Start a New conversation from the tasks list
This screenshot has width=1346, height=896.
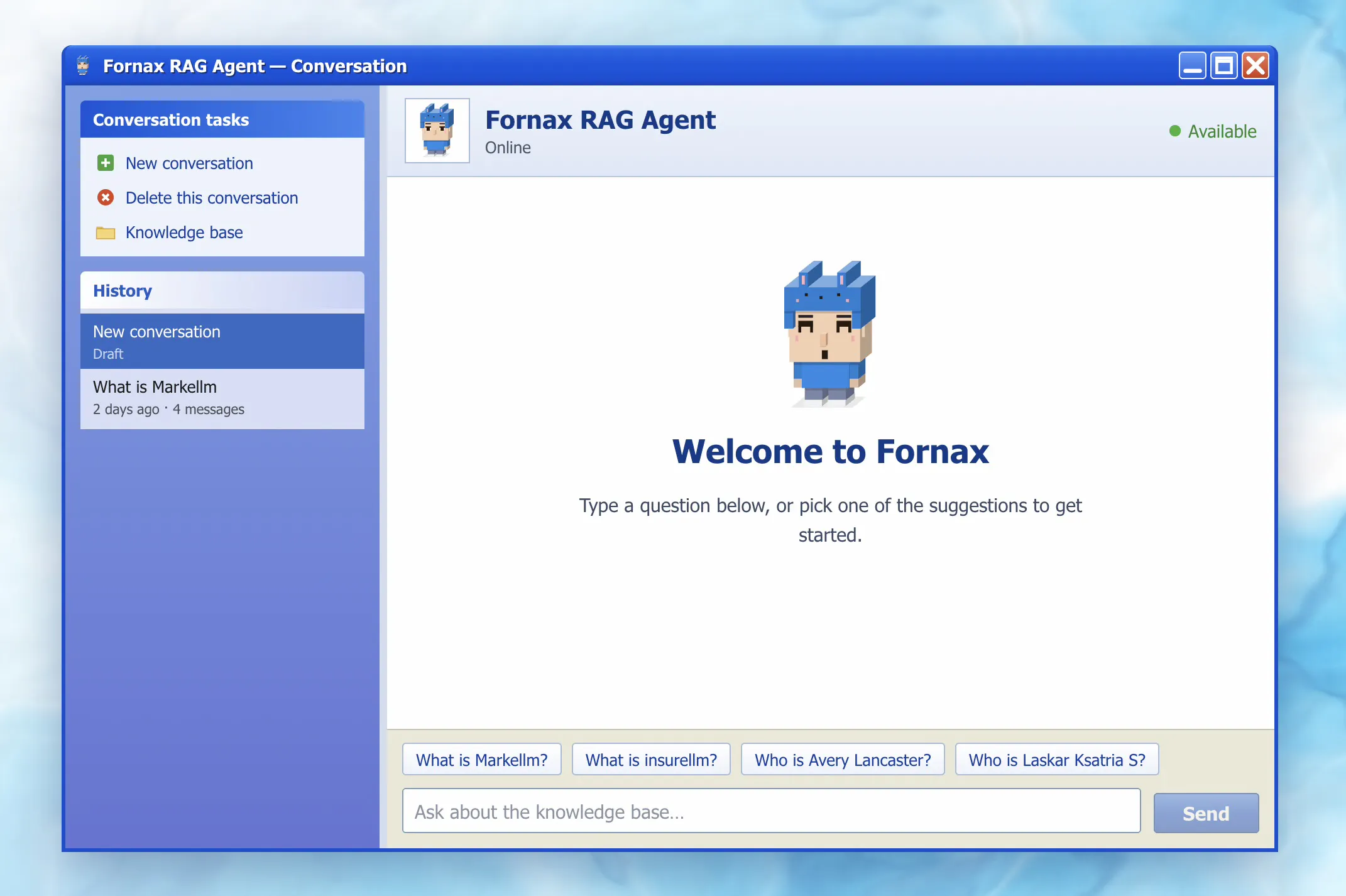[189, 163]
